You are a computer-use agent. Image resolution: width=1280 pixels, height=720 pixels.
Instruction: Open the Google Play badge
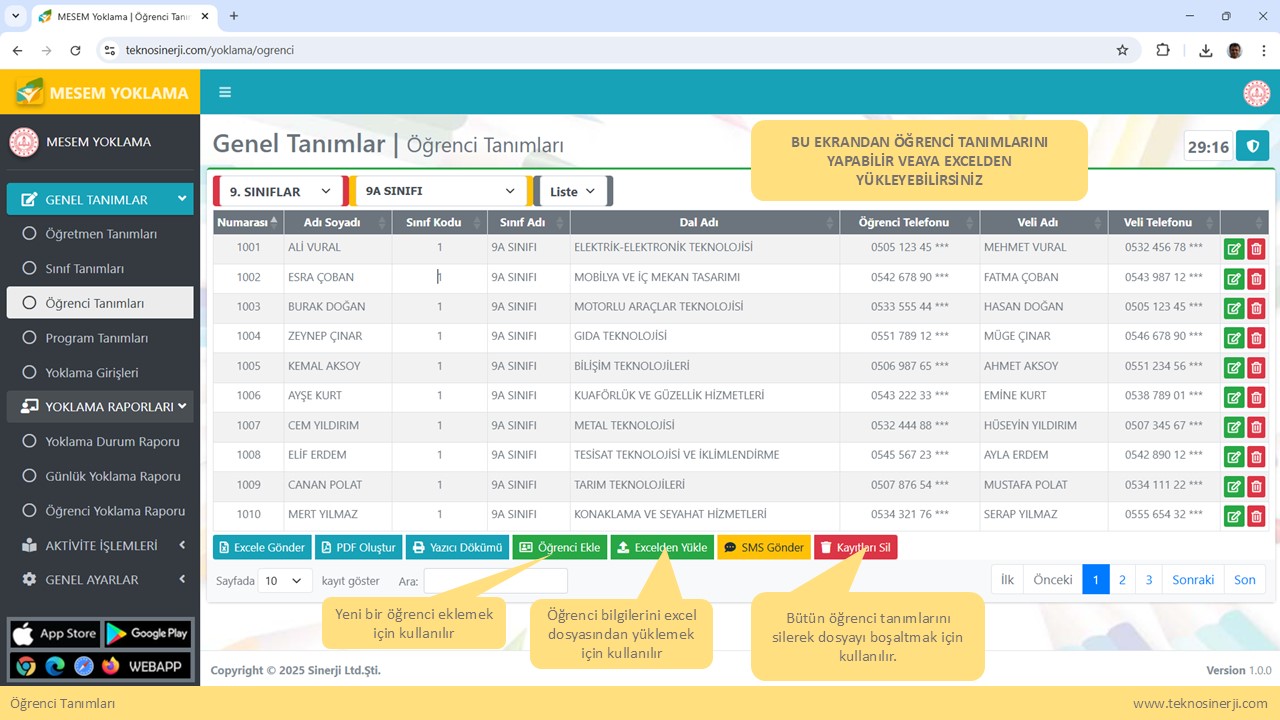click(147, 633)
